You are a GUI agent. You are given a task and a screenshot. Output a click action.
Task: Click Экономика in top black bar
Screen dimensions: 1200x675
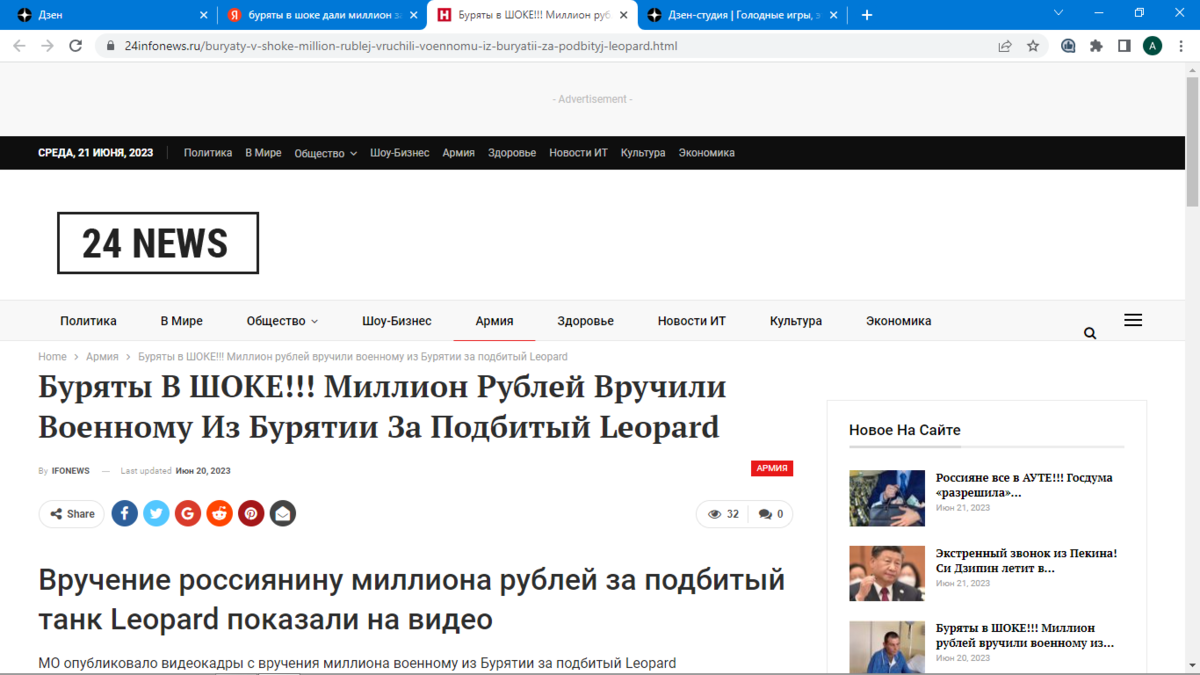tap(707, 153)
